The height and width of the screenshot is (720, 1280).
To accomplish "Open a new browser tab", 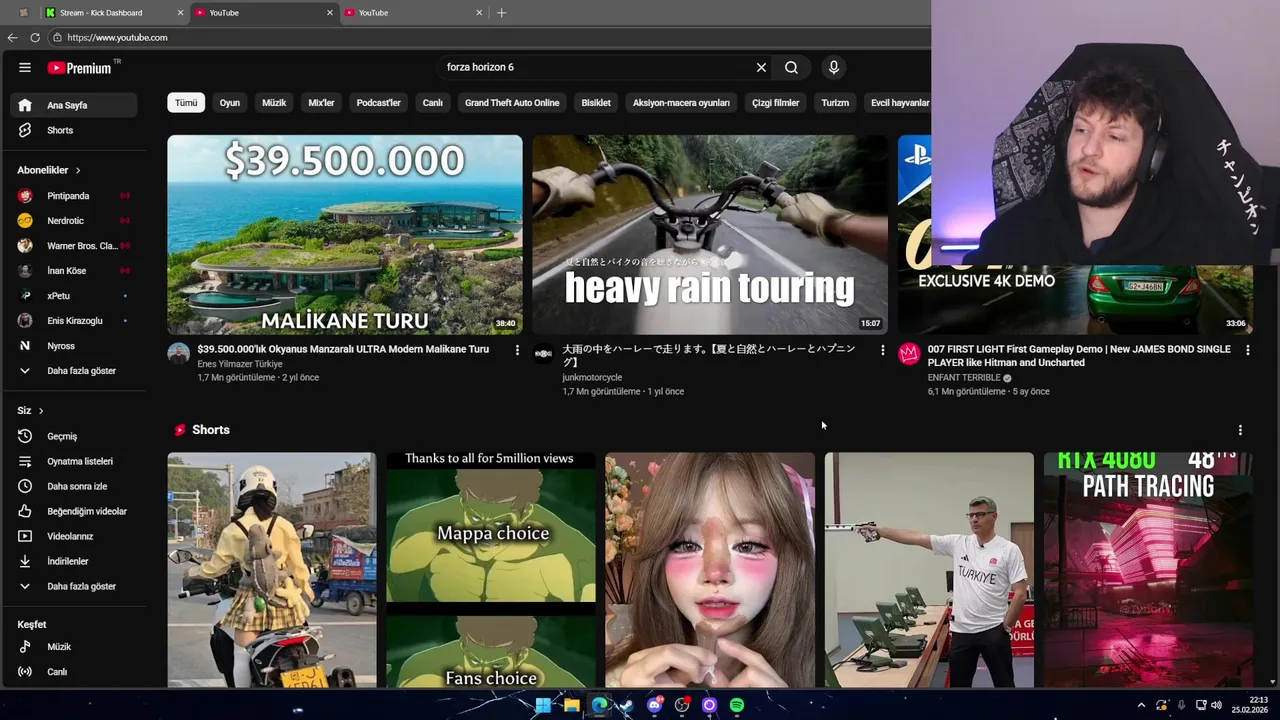I will tap(501, 13).
